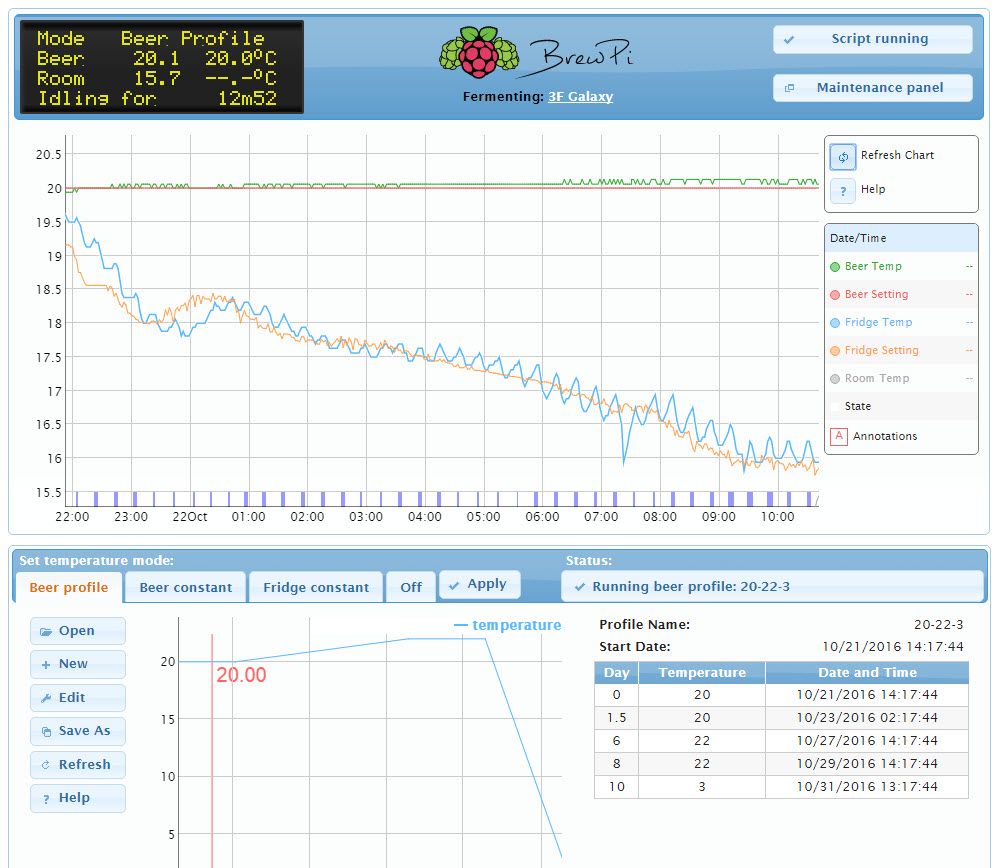The image size is (1004, 868).
Task: Click the window icon on Maintenance panel
Action: click(789, 88)
